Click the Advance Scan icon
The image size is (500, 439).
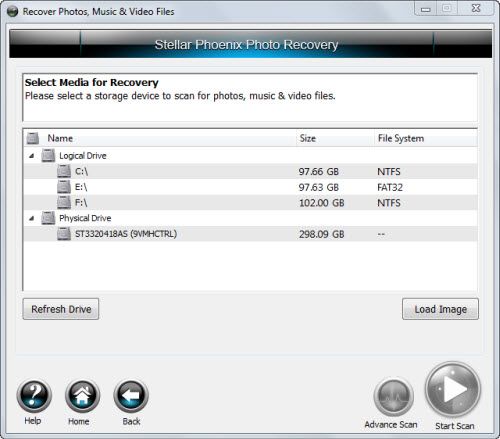[394, 398]
